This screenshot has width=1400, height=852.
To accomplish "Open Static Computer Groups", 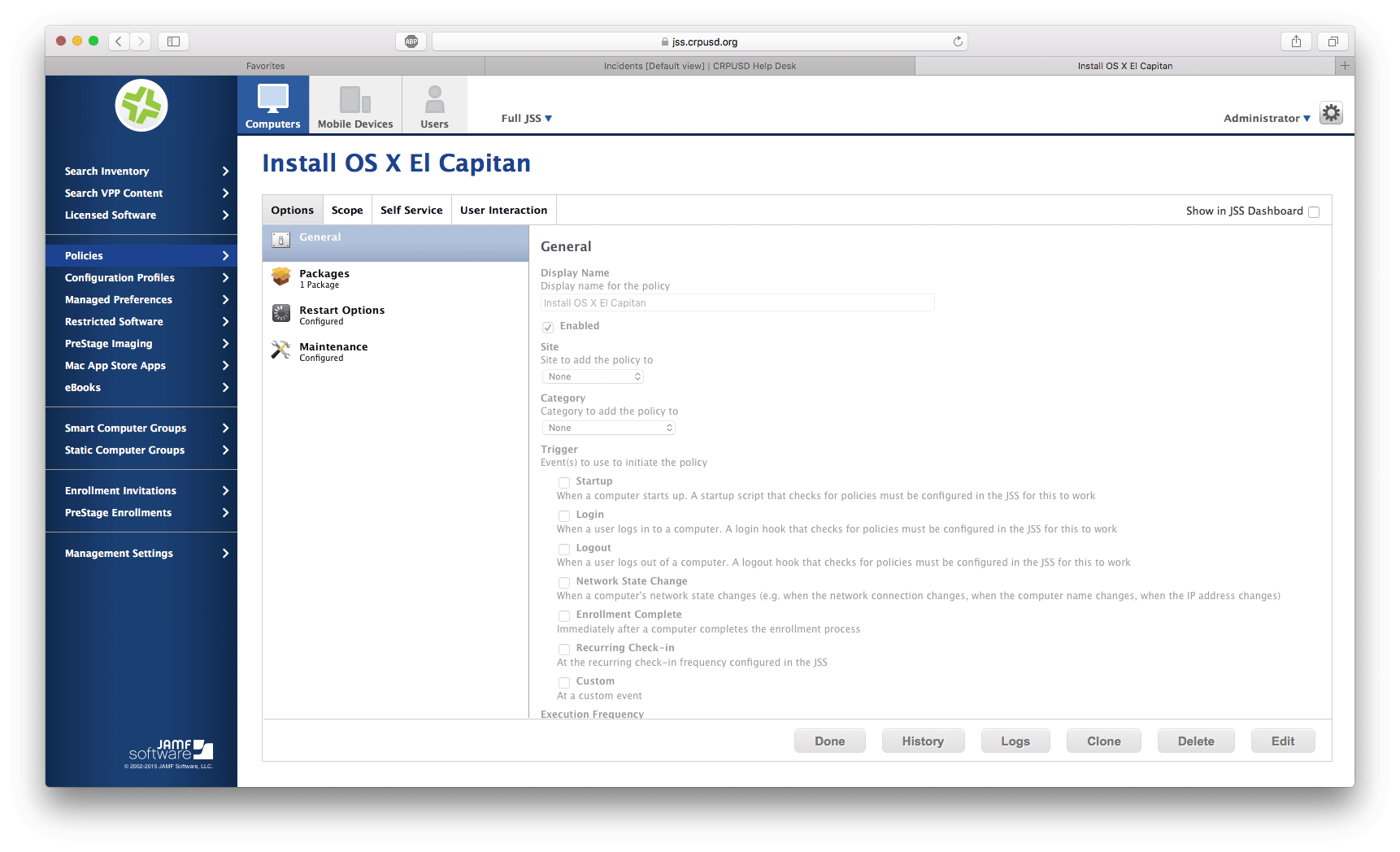I will tap(141, 450).
